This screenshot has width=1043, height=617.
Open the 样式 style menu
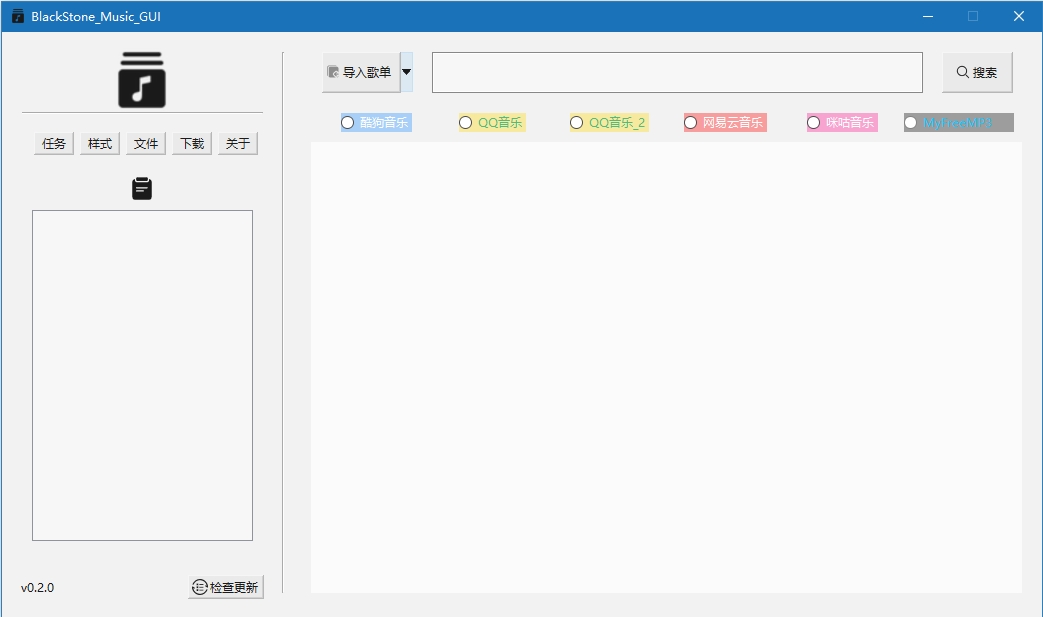coord(100,144)
